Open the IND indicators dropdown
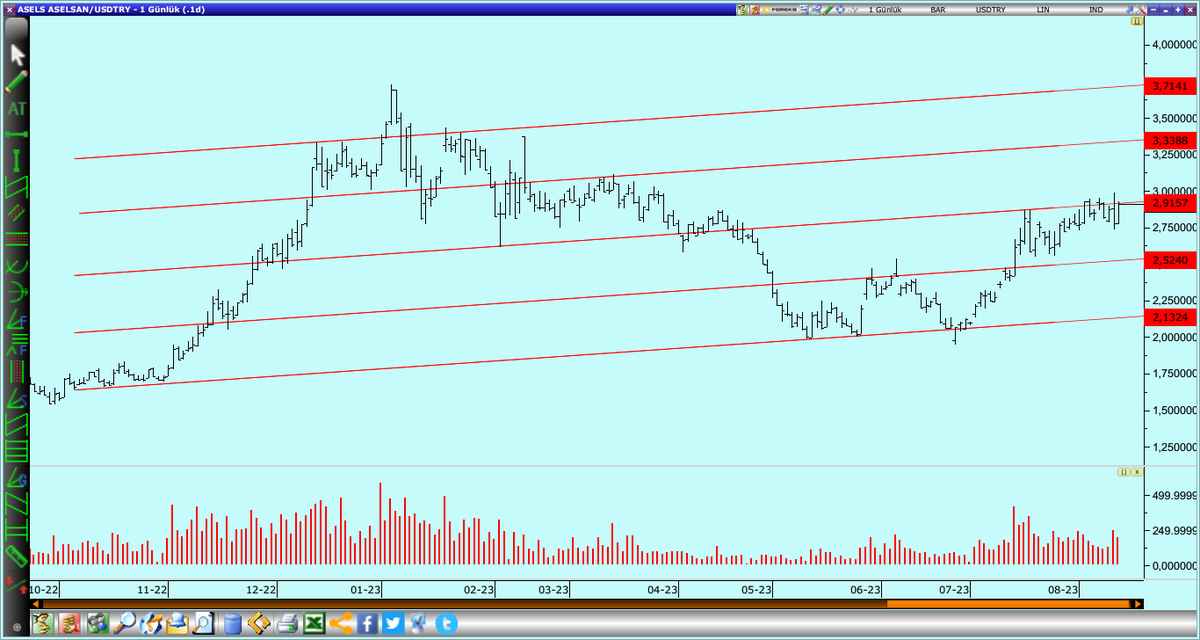Viewport: 1200px width, 640px height. tap(1096, 9)
